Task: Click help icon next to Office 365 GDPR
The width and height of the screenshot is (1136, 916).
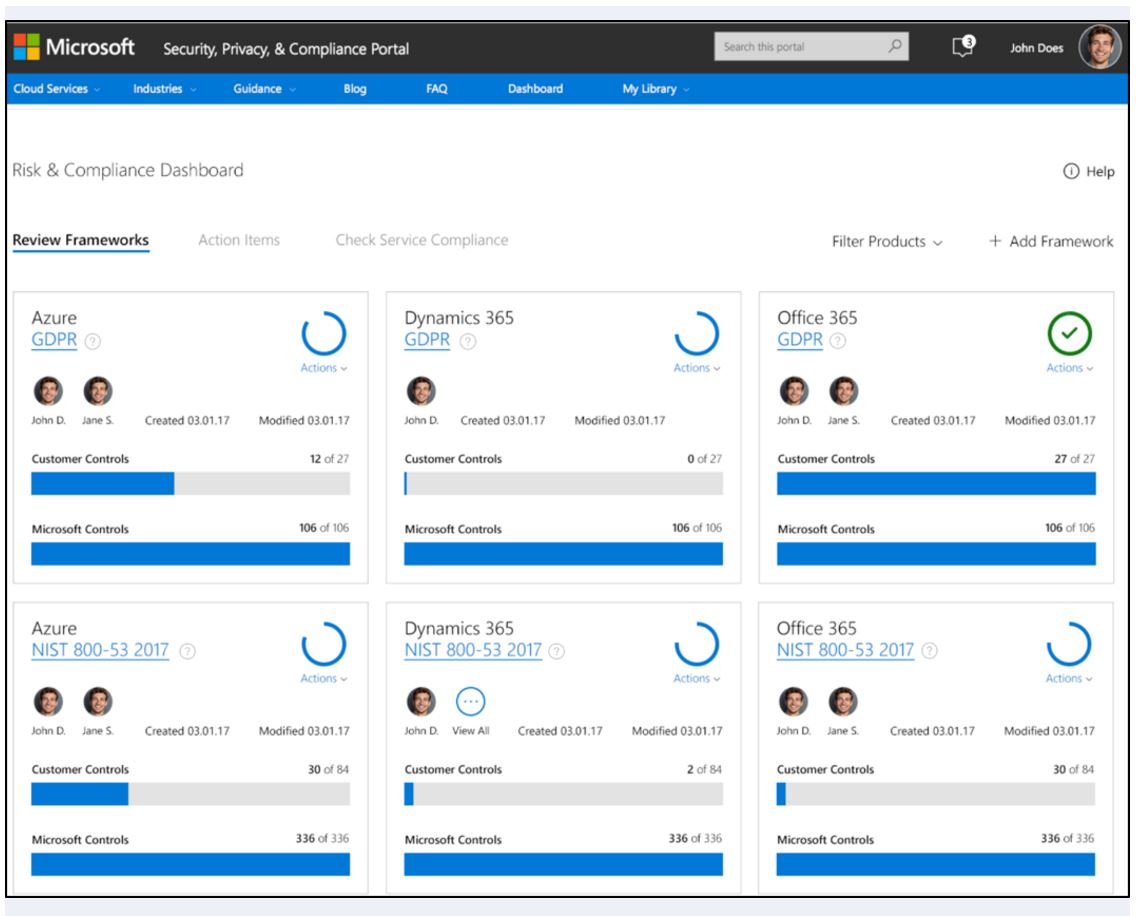Action: (x=838, y=341)
